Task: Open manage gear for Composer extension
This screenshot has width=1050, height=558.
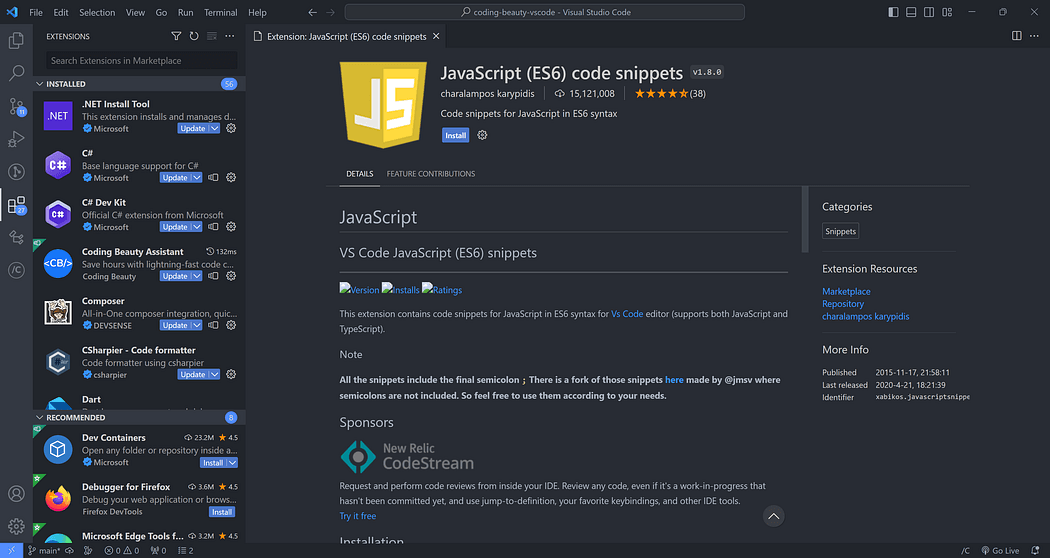Action: coord(231,325)
